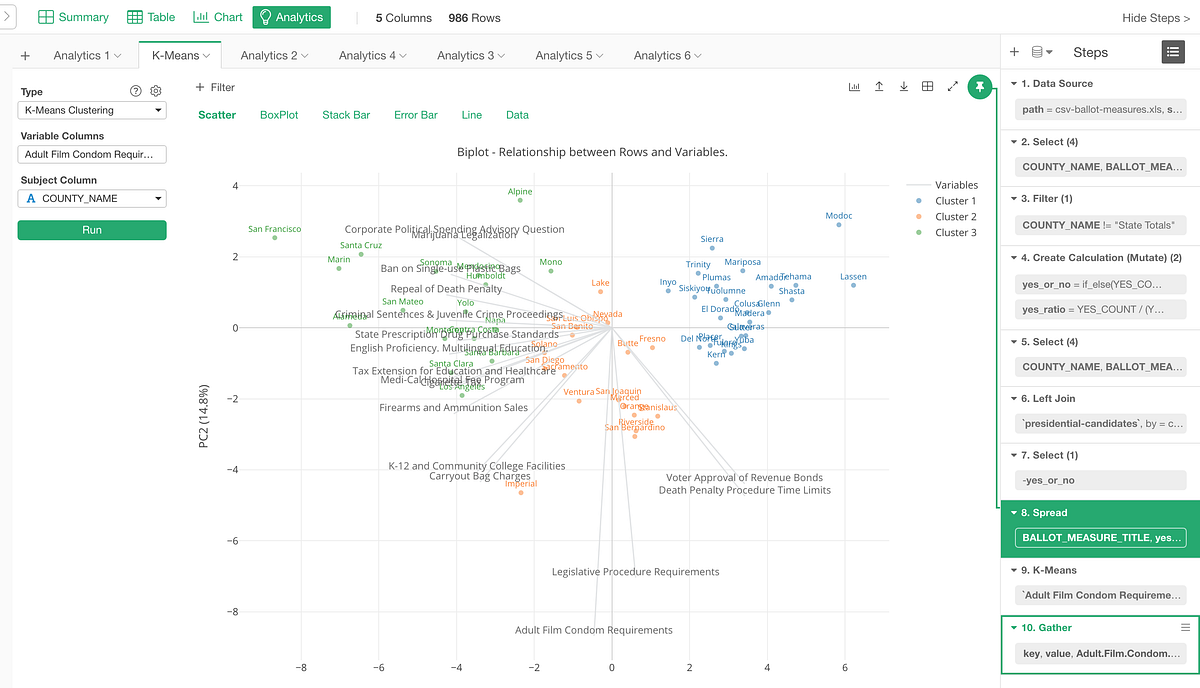Click the K-Means settings gear icon
Screen dimensions: 1200x688
(155, 91)
